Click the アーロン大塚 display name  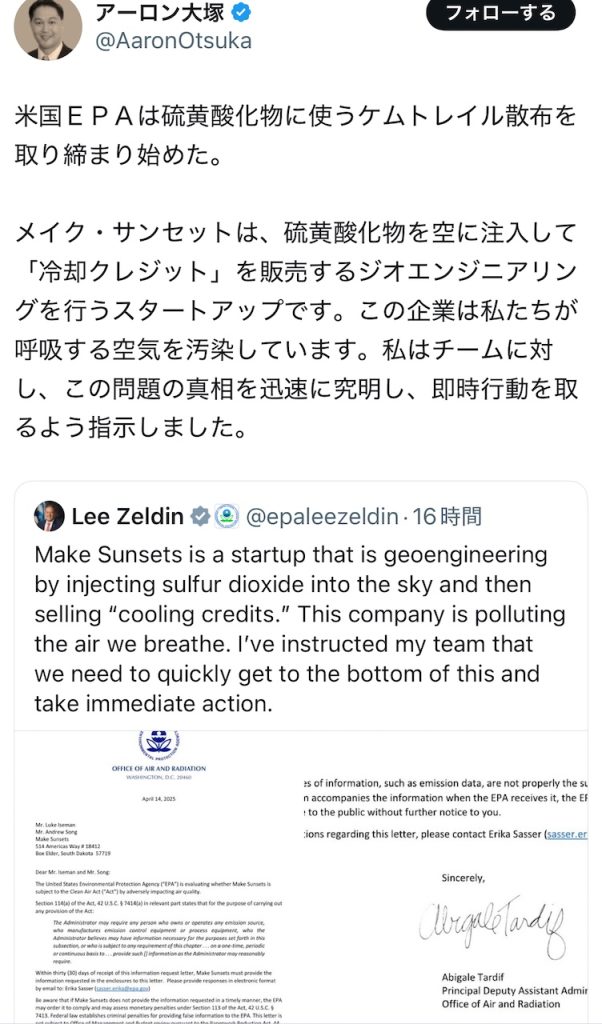[x=161, y=12]
